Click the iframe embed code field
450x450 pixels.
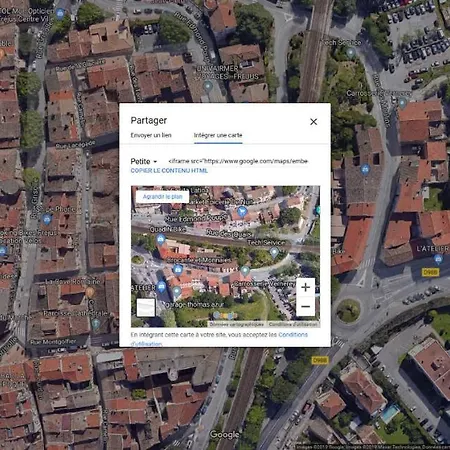point(238,161)
